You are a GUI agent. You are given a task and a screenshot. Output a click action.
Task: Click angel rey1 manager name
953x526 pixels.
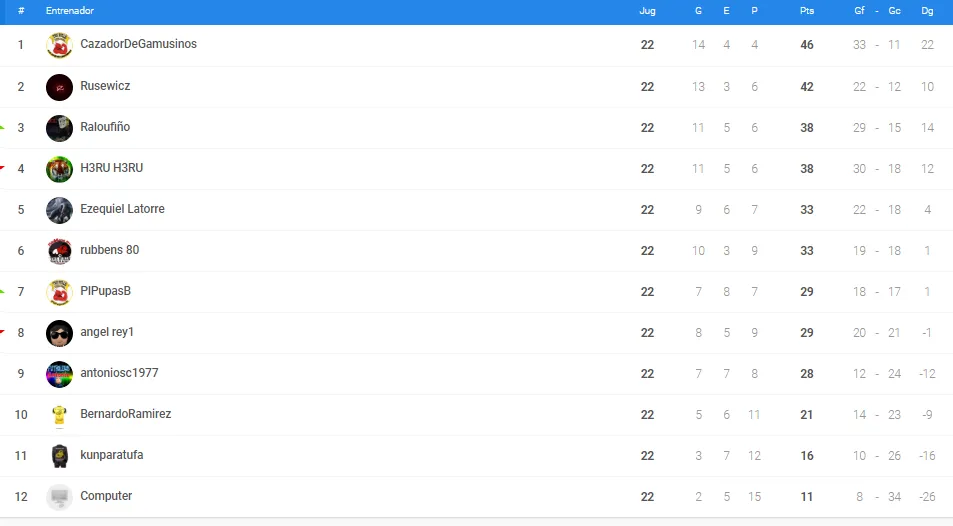click(x=107, y=331)
